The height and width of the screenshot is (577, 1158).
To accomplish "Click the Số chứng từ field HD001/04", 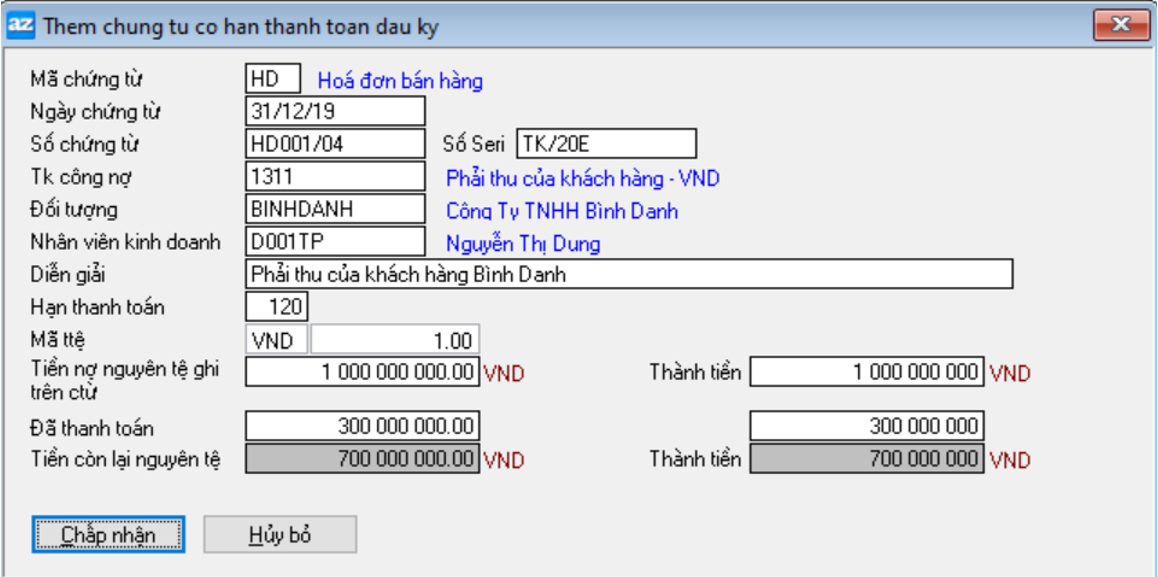I will [334, 144].
